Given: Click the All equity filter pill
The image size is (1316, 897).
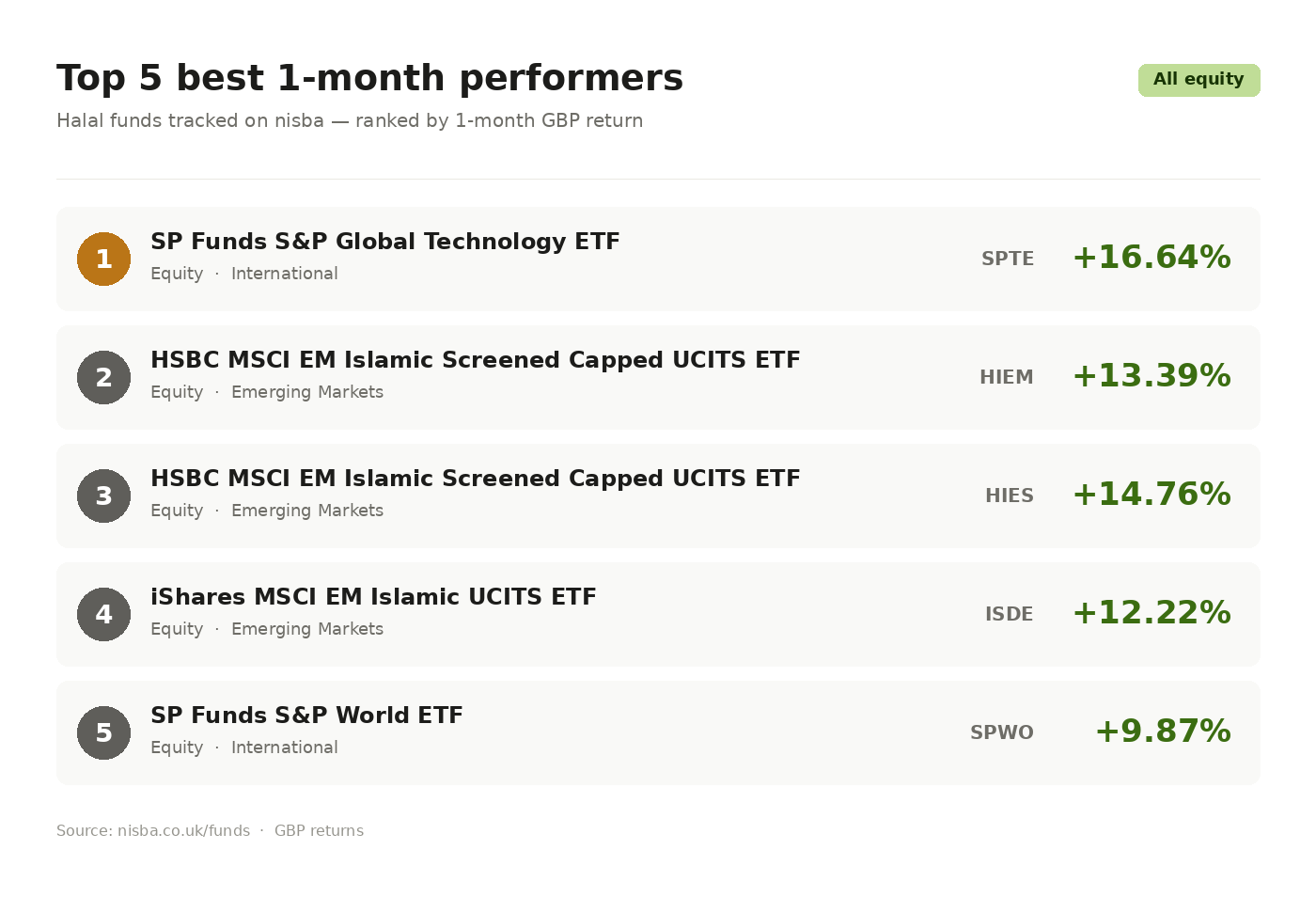Looking at the screenshot, I should 1198,80.
